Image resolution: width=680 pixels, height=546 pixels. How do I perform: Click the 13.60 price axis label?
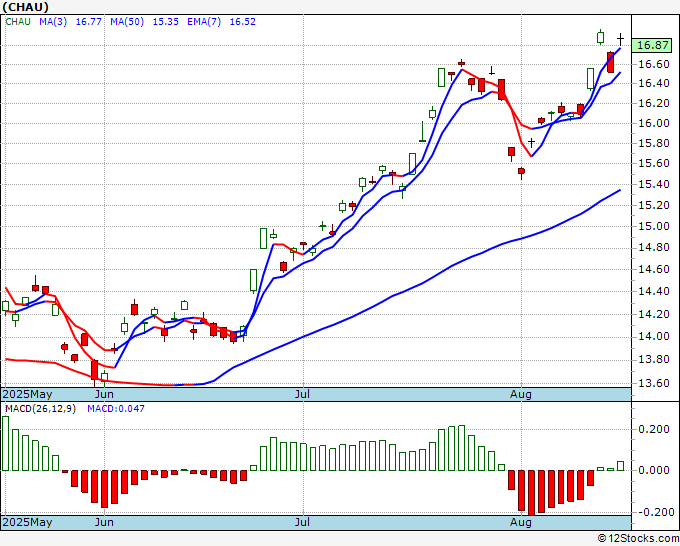[654, 383]
